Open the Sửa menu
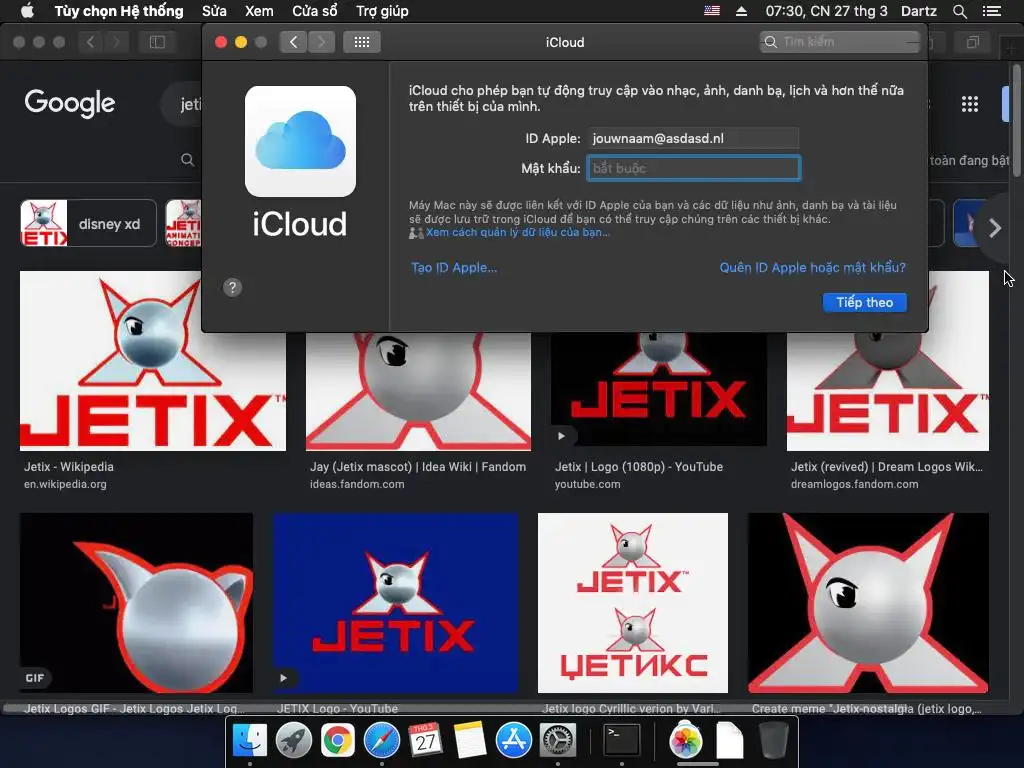This screenshot has height=768, width=1024. pos(214,11)
